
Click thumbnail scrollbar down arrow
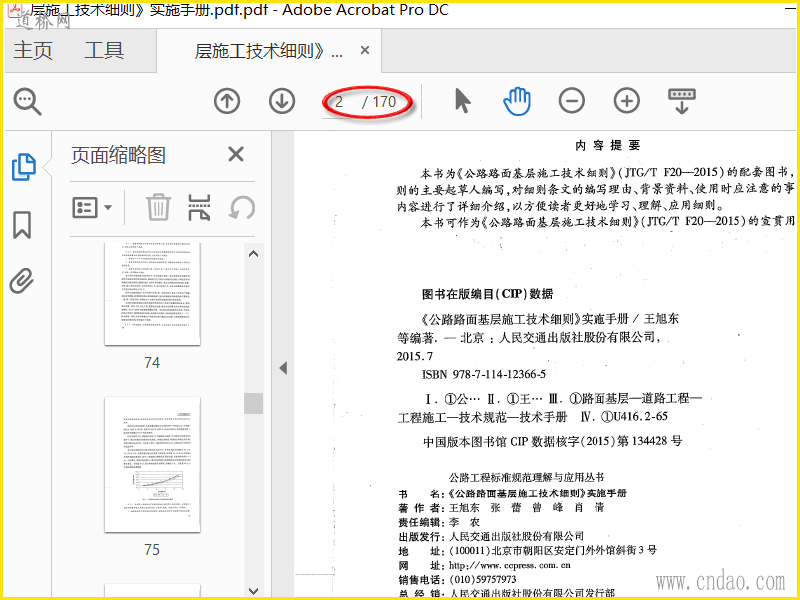pyautogui.click(x=253, y=591)
